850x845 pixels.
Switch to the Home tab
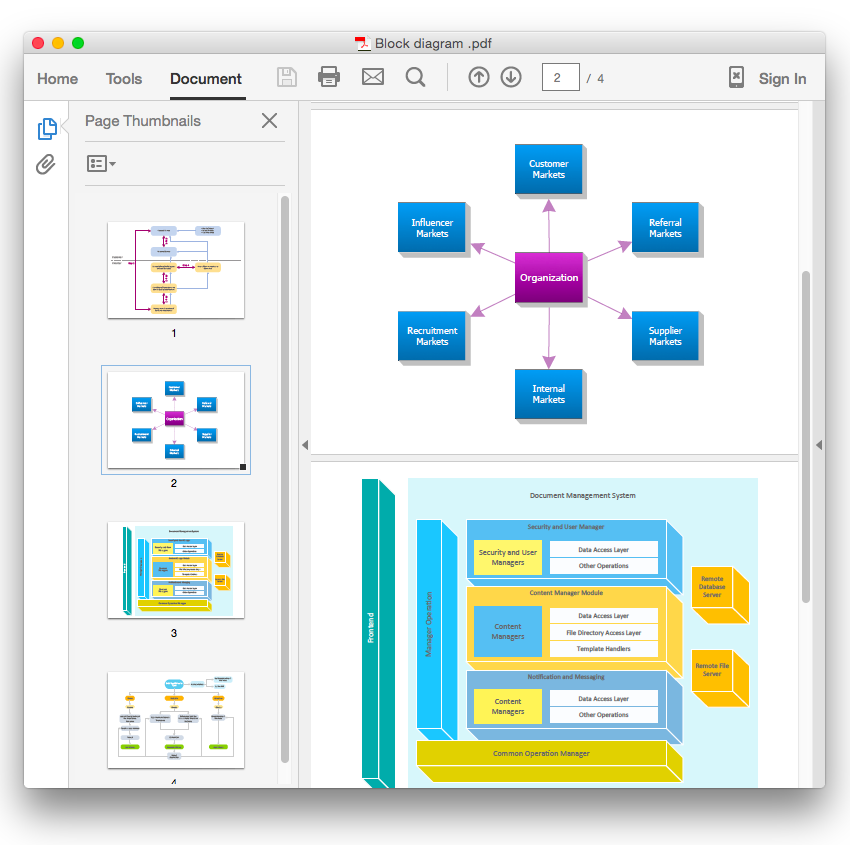point(57,79)
